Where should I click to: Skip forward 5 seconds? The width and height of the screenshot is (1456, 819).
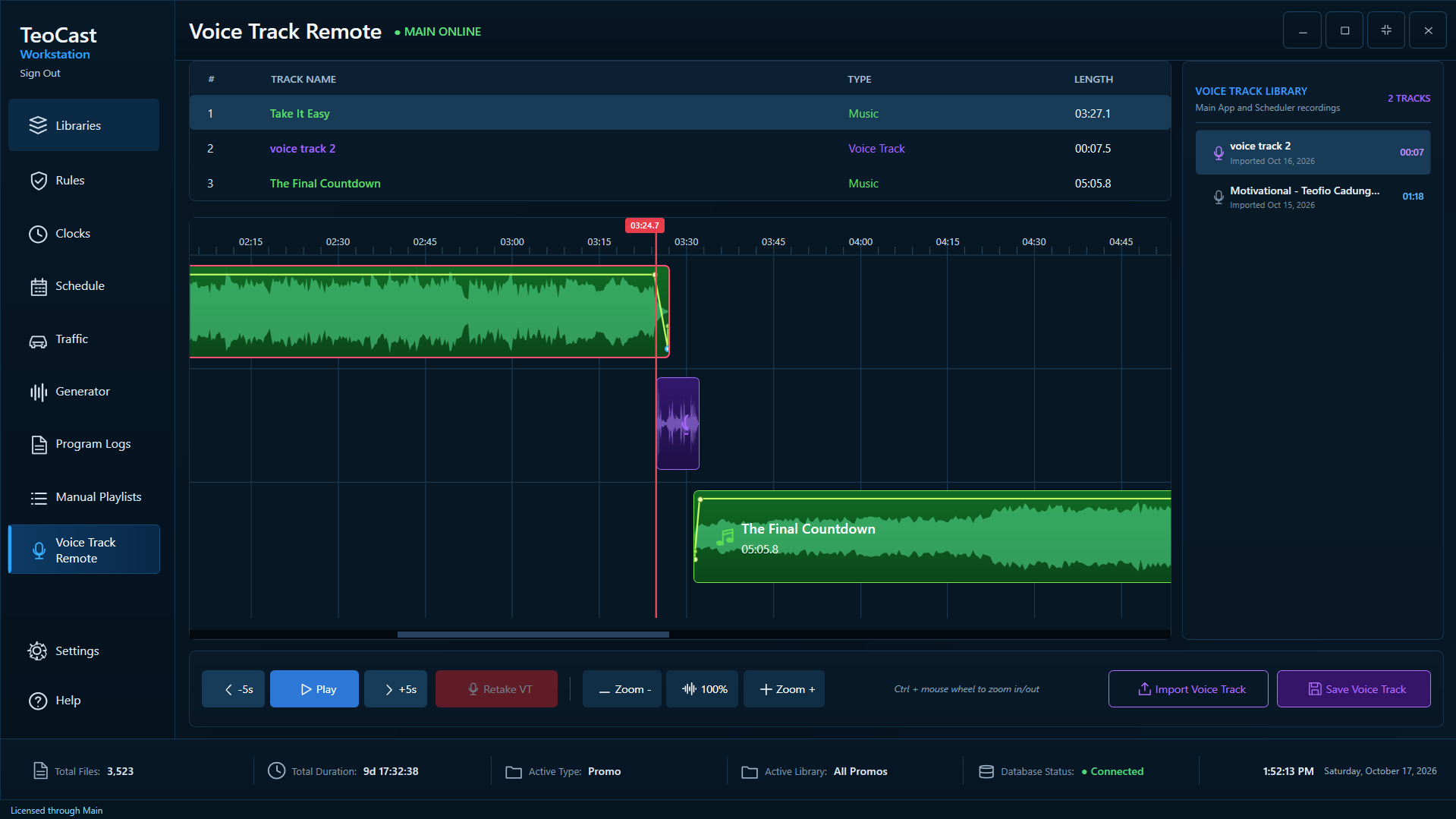[x=395, y=689]
